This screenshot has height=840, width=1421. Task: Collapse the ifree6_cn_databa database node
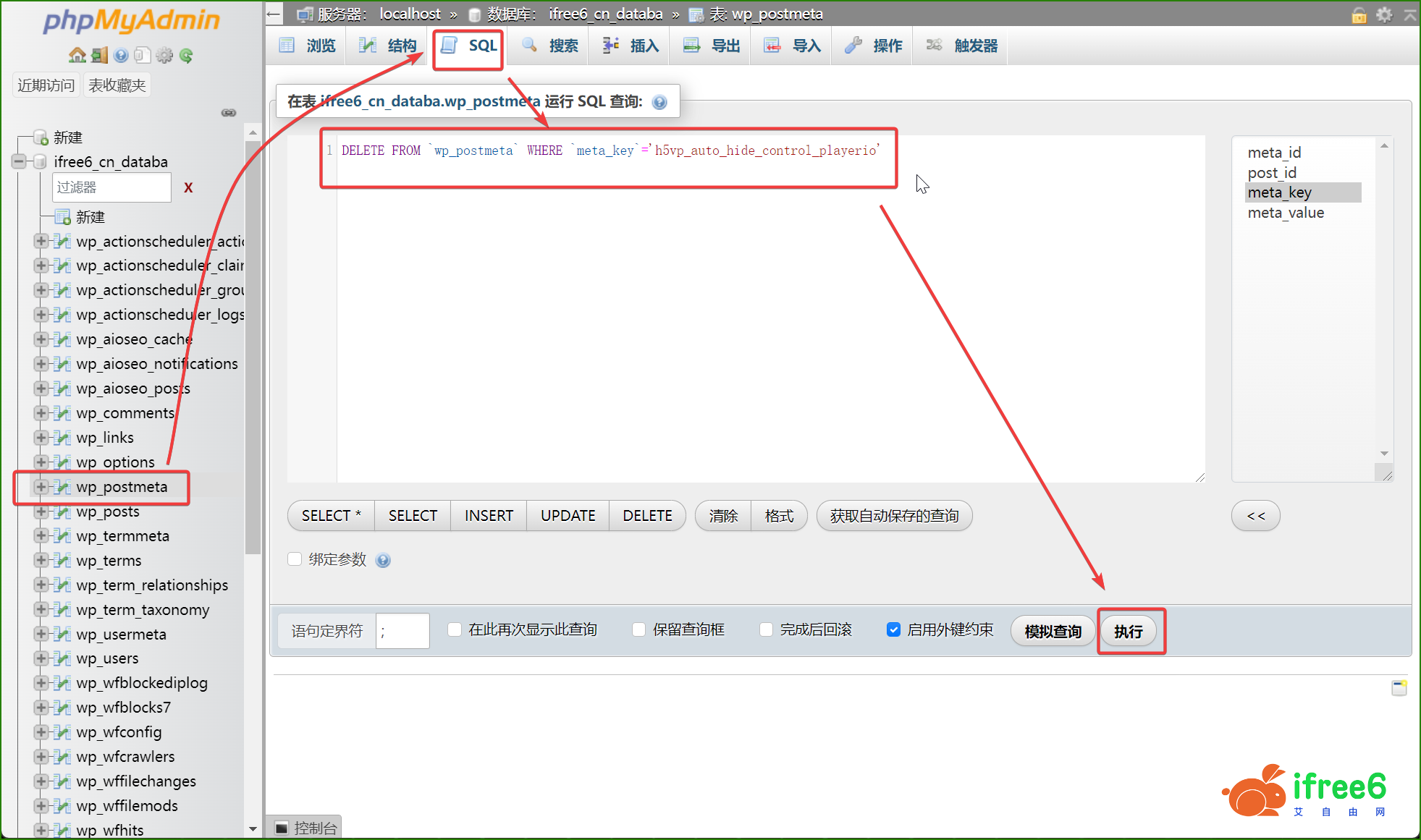[19, 161]
